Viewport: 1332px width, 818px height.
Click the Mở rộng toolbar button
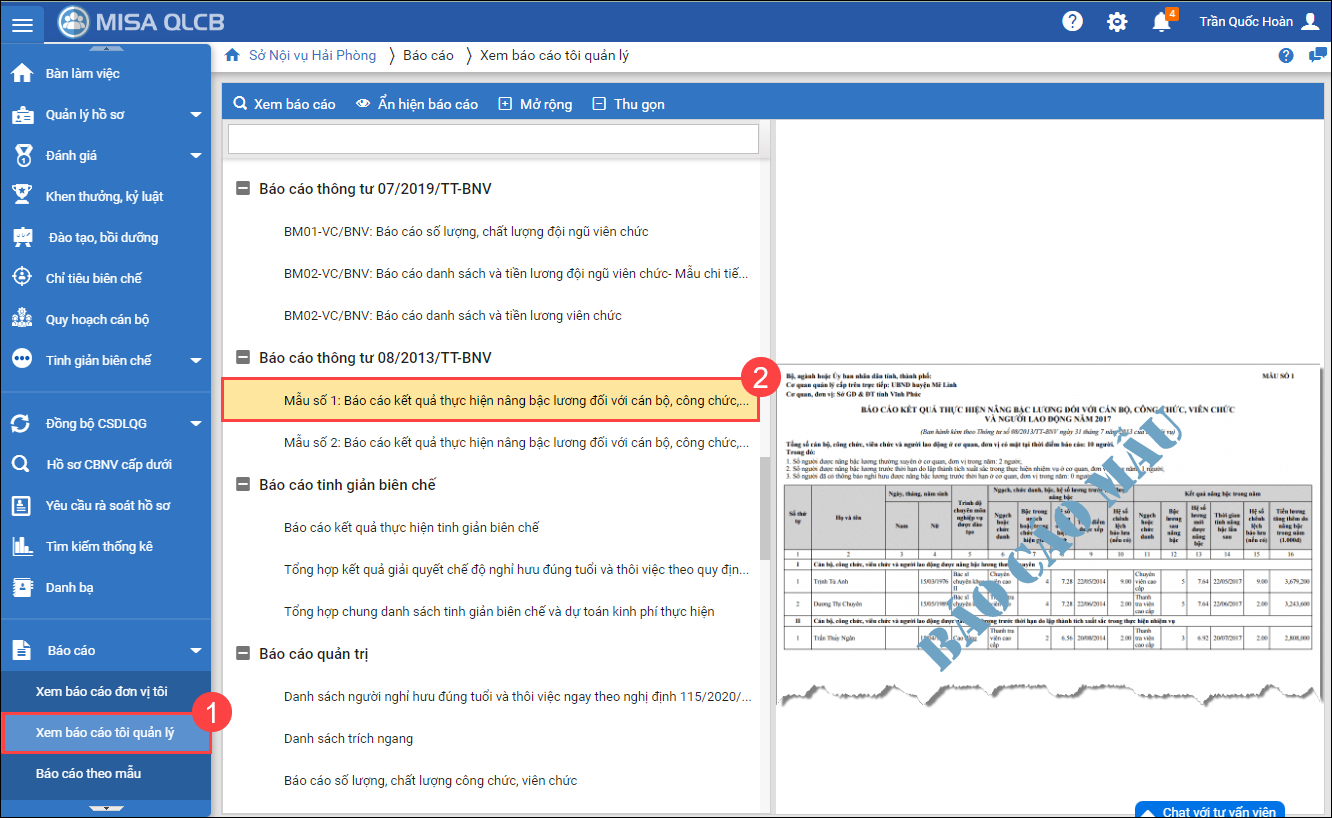click(x=535, y=104)
